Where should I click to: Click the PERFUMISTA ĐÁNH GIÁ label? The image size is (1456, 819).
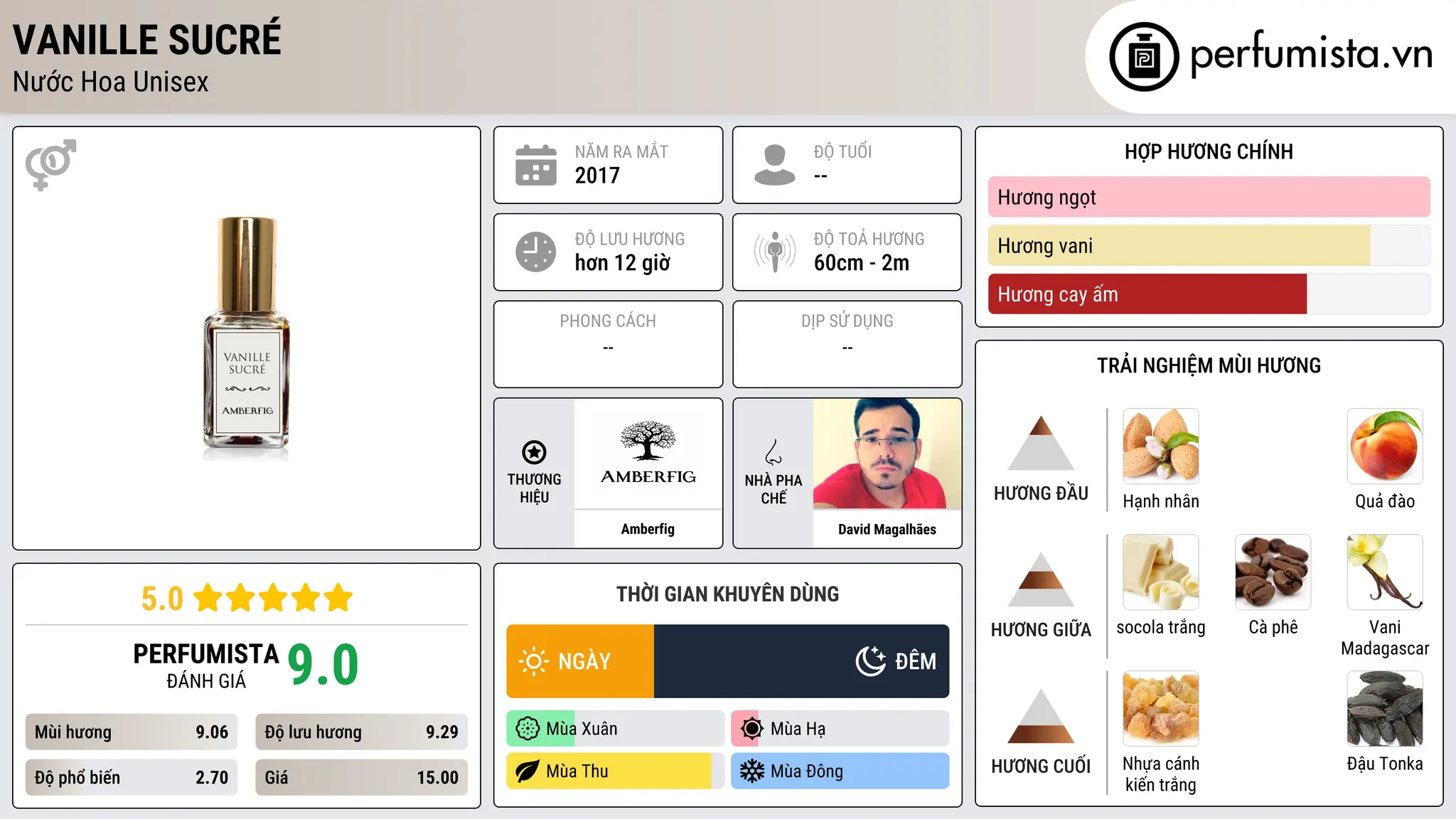(x=206, y=665)
